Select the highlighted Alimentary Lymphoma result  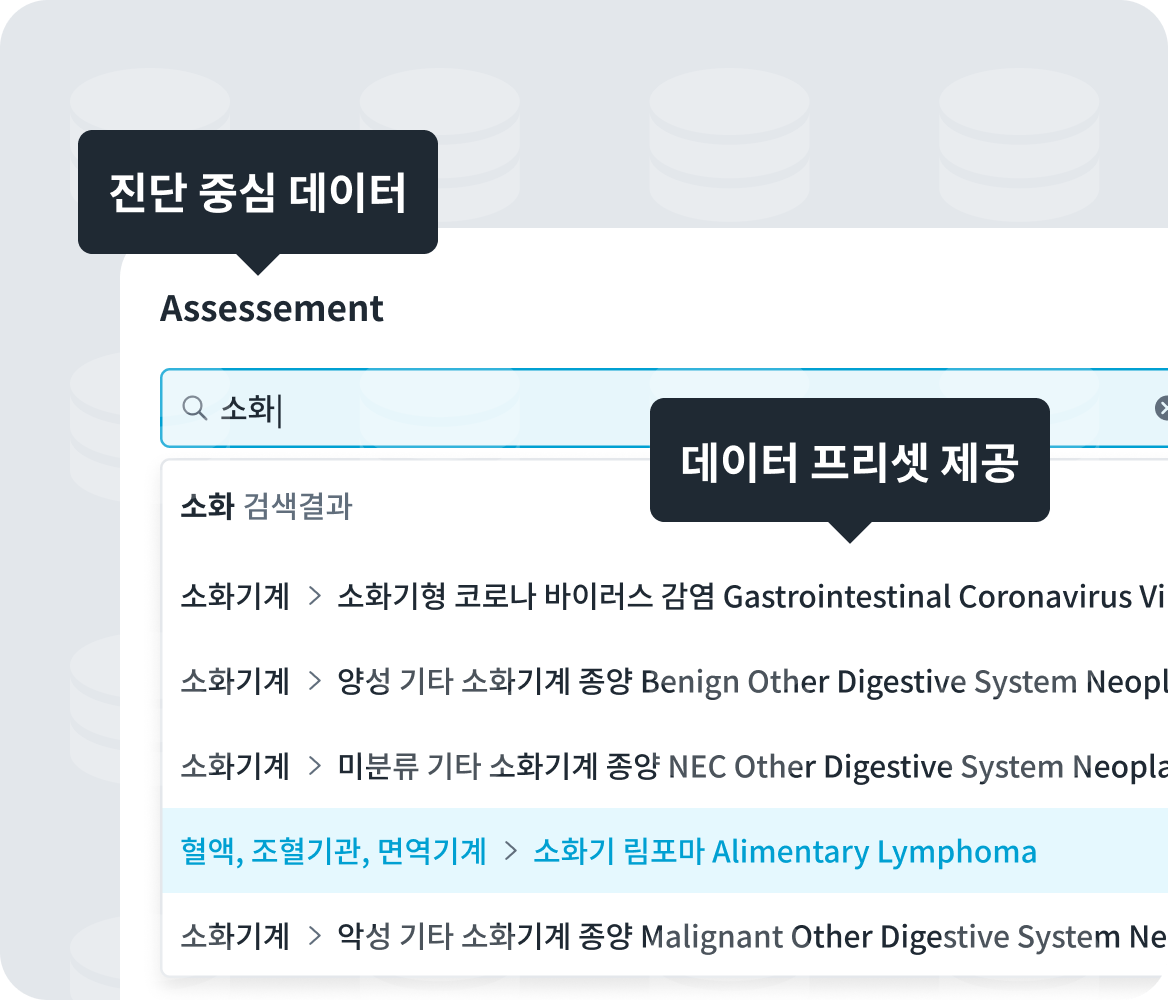pyautogui.click(x=785, y=852)
